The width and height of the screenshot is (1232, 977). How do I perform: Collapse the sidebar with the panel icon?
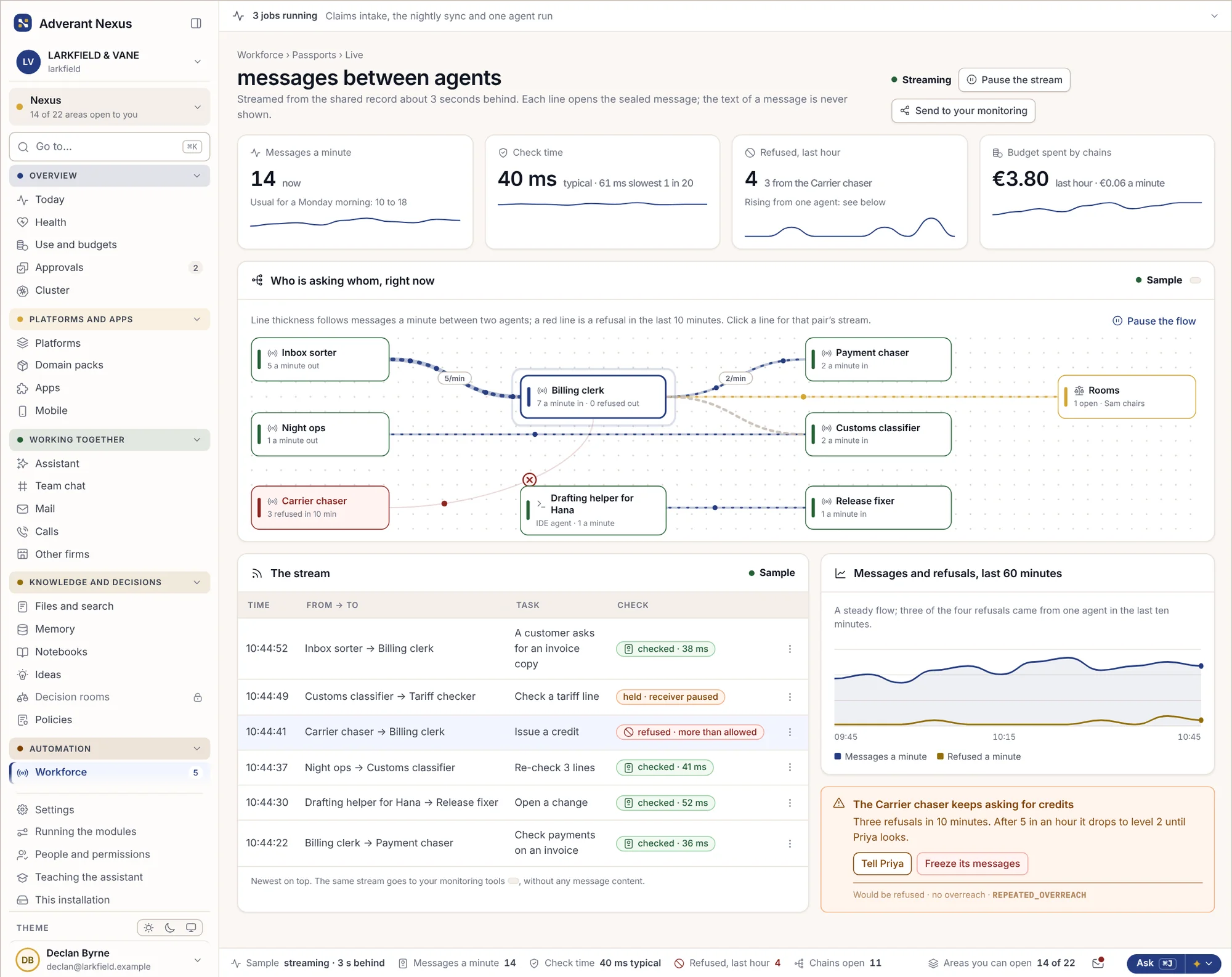[x=196, y=23]
